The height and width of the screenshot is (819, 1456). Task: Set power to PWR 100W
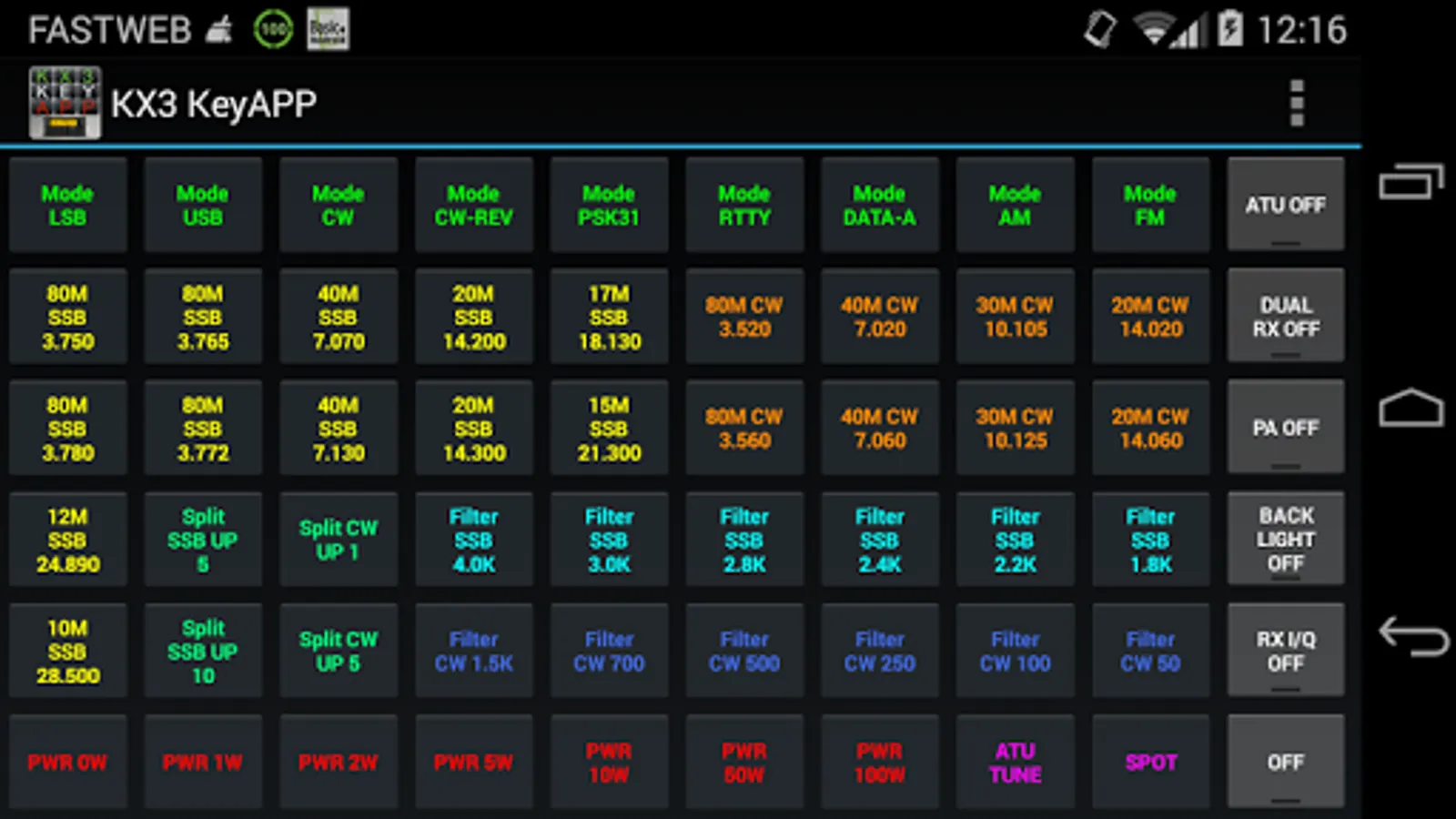880,762
